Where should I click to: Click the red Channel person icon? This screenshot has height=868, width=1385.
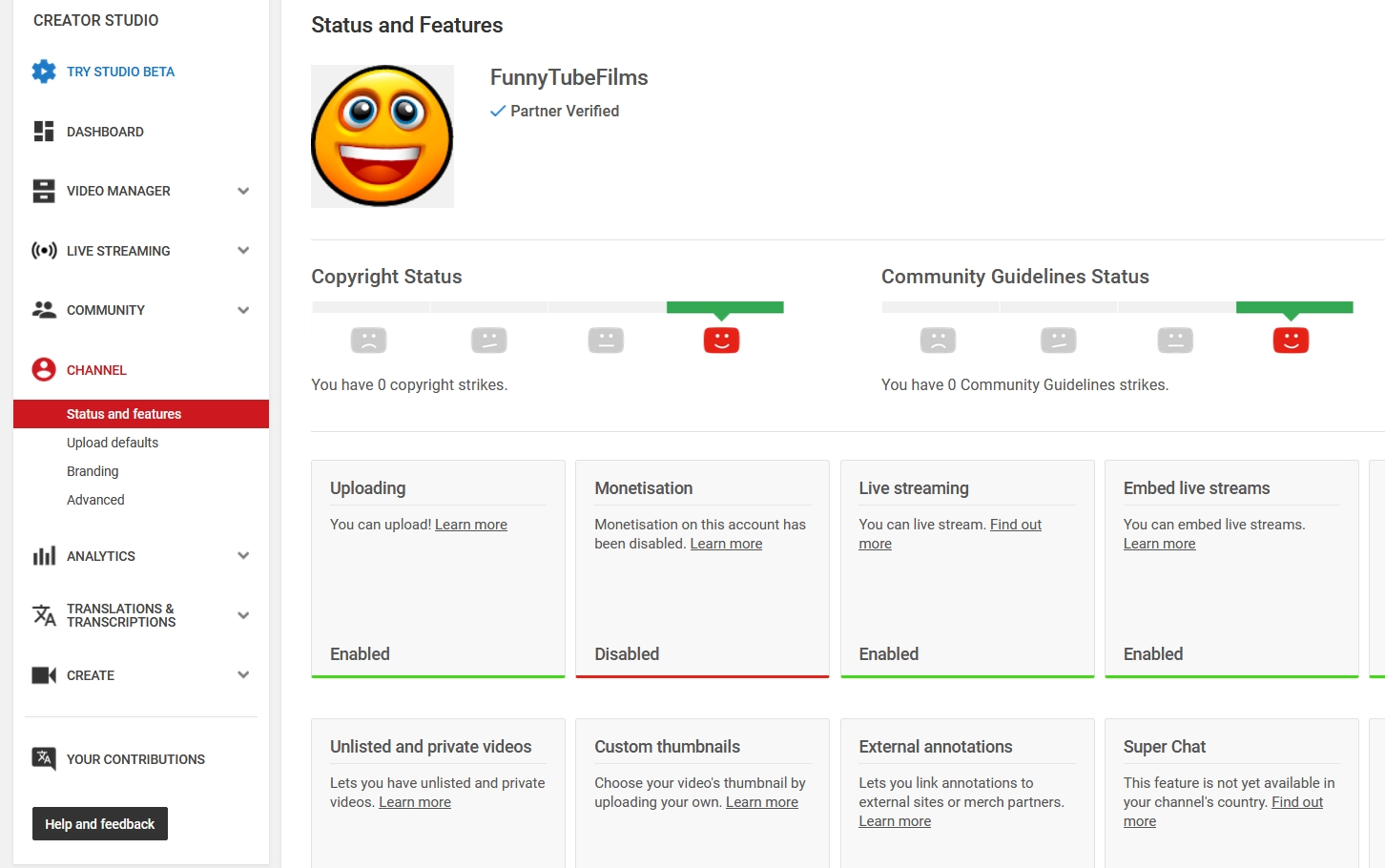point(44,370)
